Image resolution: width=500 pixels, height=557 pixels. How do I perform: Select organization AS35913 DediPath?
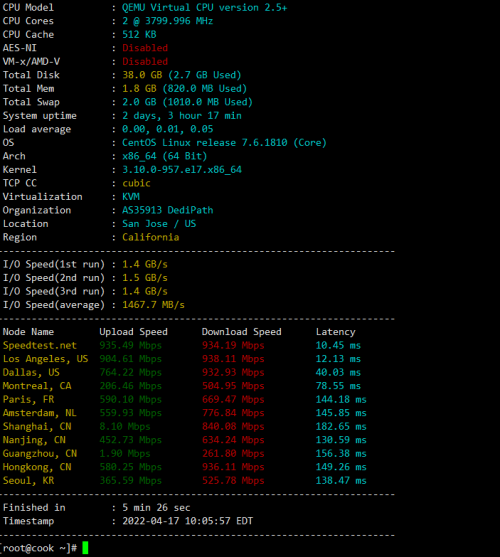[167, 210]
